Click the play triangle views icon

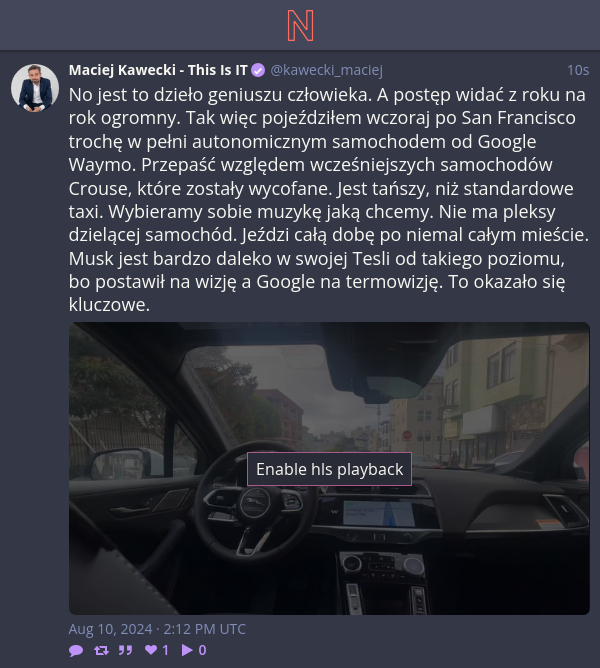pos(187,650)
